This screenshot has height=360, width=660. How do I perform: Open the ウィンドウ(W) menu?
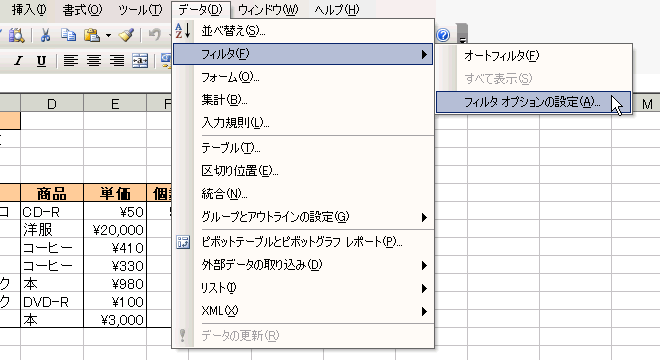tap(268, 9)
